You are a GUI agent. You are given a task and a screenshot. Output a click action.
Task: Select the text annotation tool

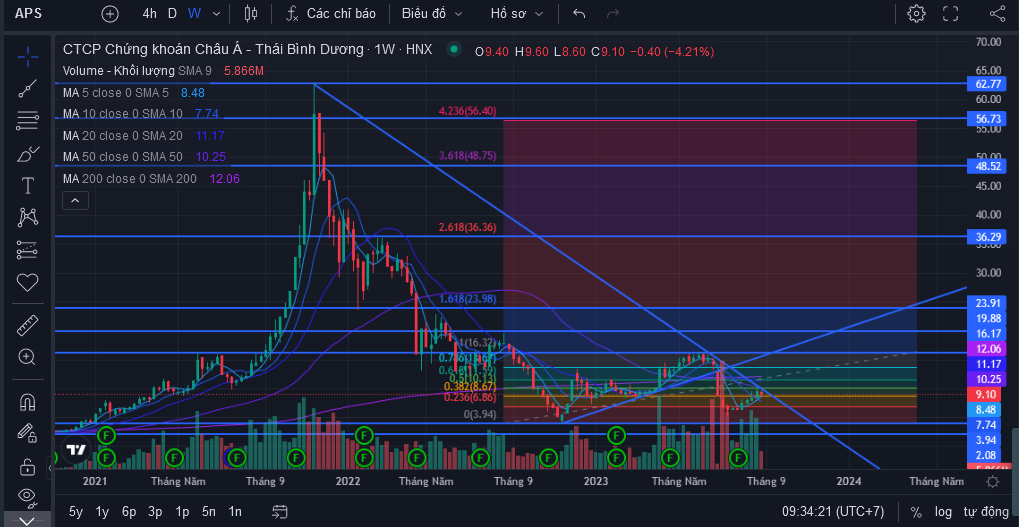(x=27, y=186)
